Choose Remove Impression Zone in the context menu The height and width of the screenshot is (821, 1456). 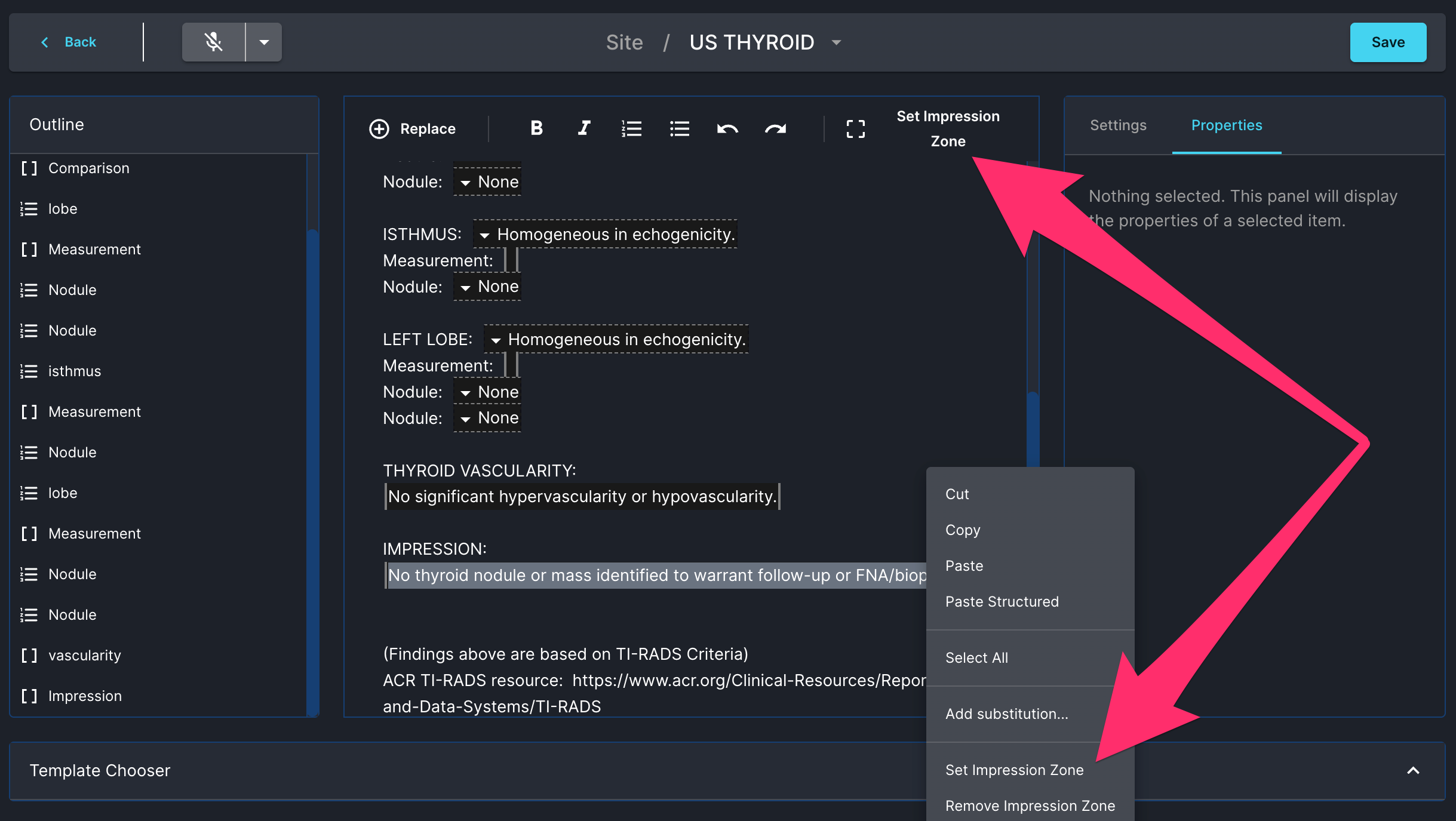pos(1030,806)
